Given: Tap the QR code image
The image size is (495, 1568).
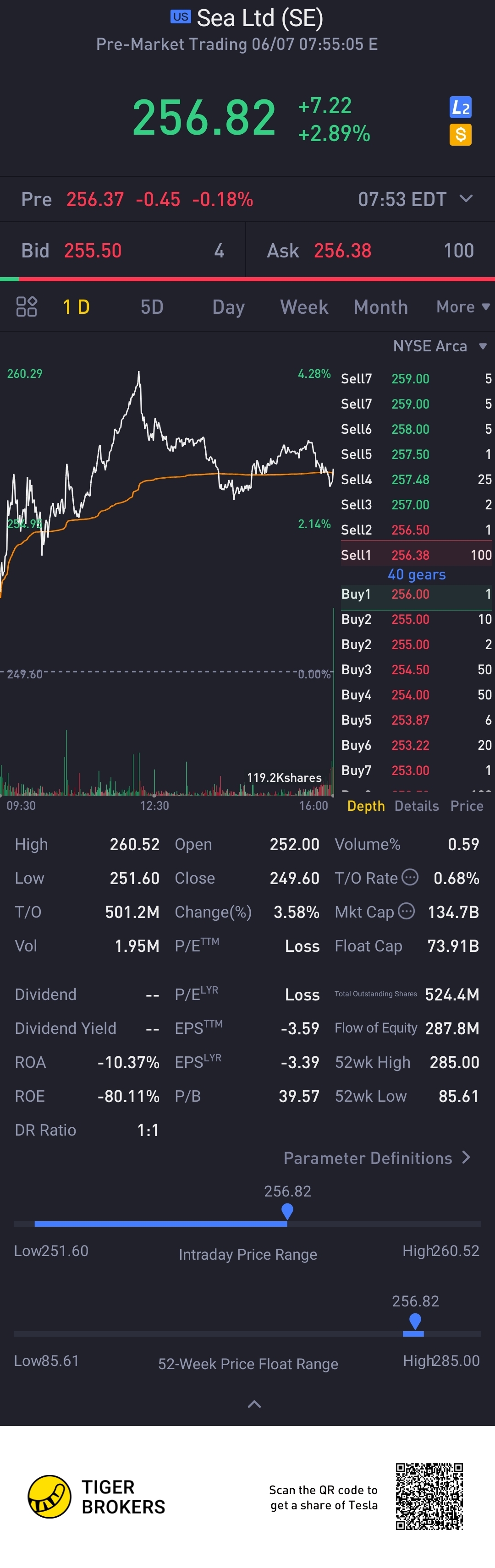Looking at the screenshot, I should click(429, 1496).
